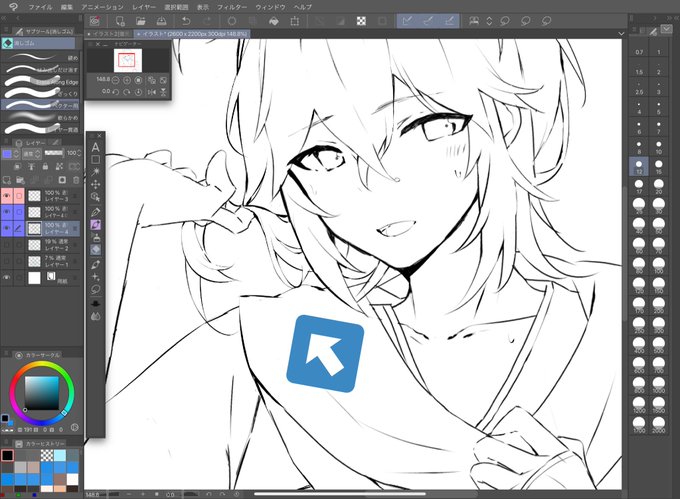Open the レイヤー menu

point(144,7)
